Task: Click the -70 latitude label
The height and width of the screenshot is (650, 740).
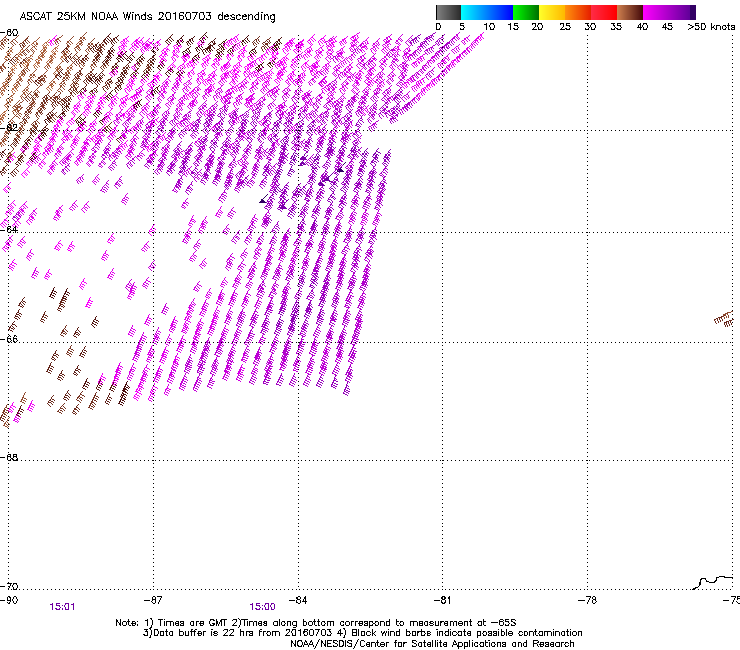Action: (x=9, y=586)
